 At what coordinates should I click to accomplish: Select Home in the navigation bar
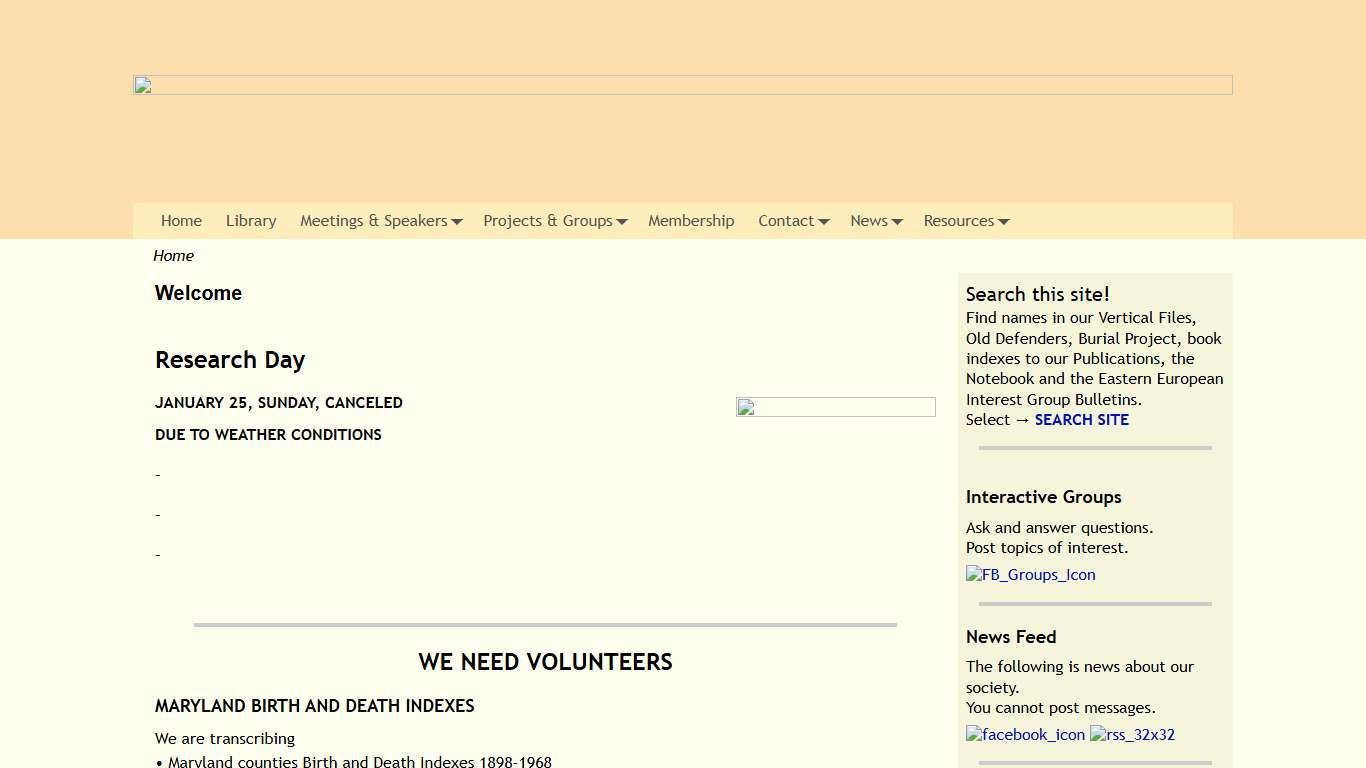(x=181, y=221)
